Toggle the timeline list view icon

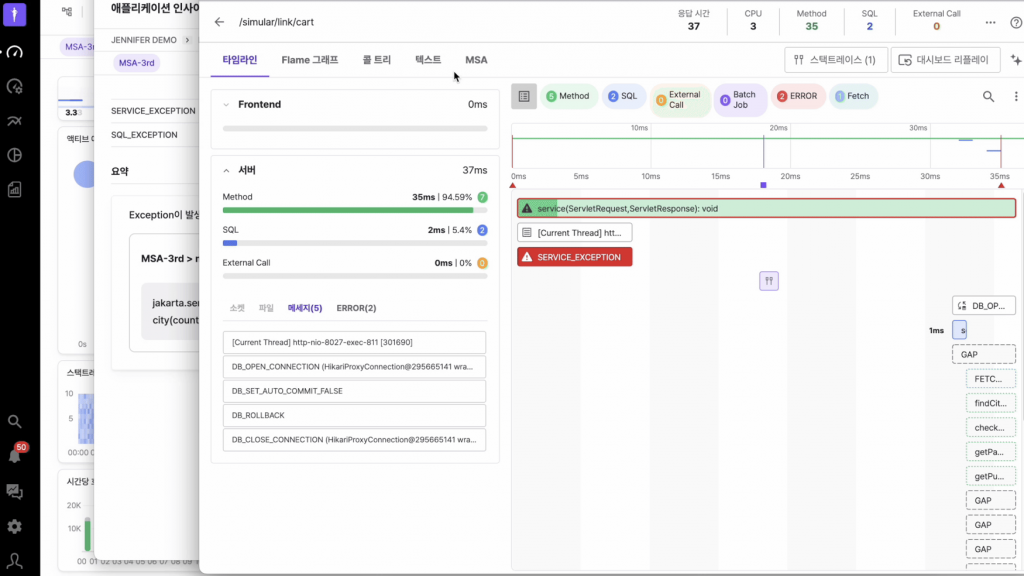point(524,96)
